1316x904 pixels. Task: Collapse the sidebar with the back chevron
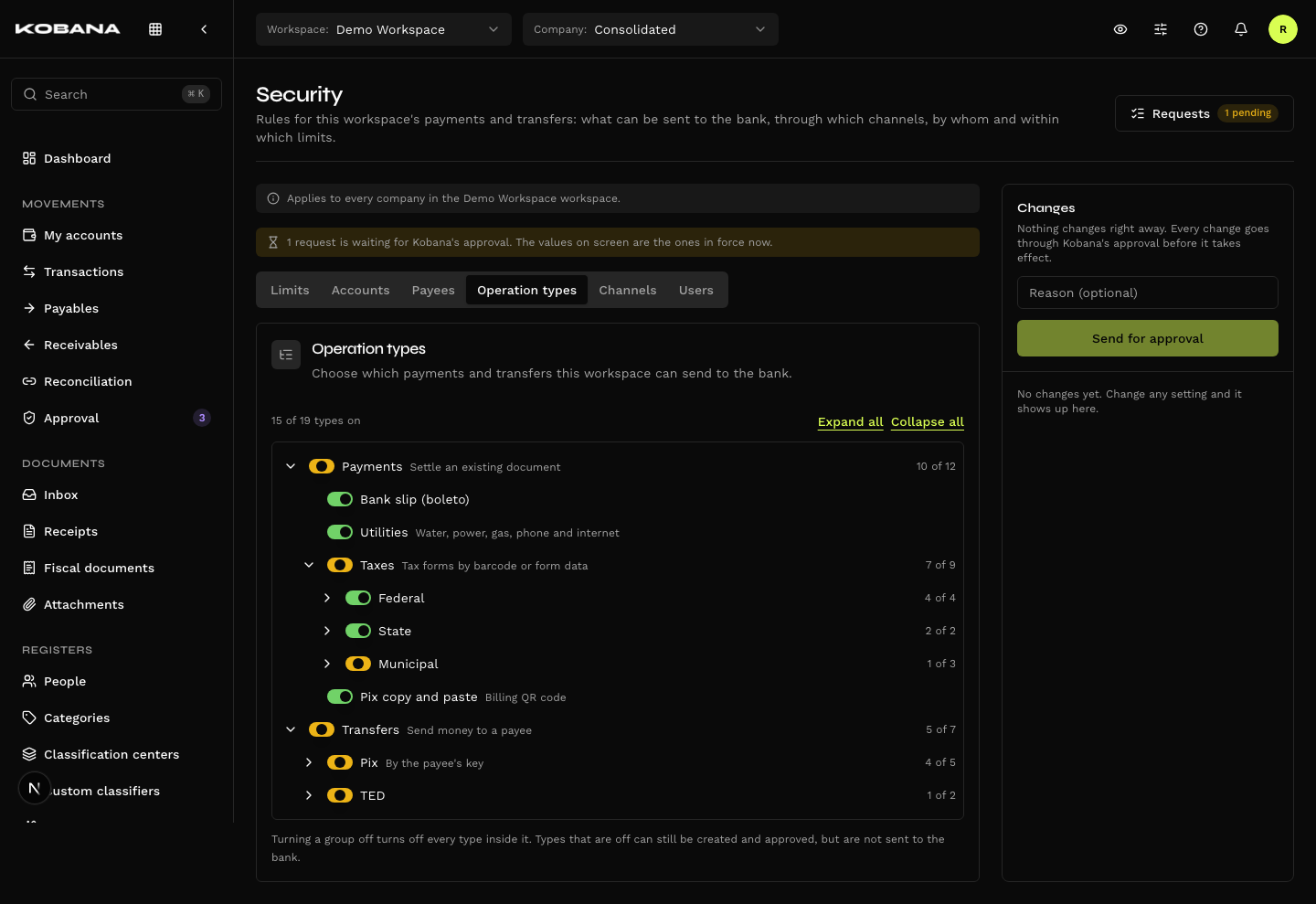click(x=204, y=29)
